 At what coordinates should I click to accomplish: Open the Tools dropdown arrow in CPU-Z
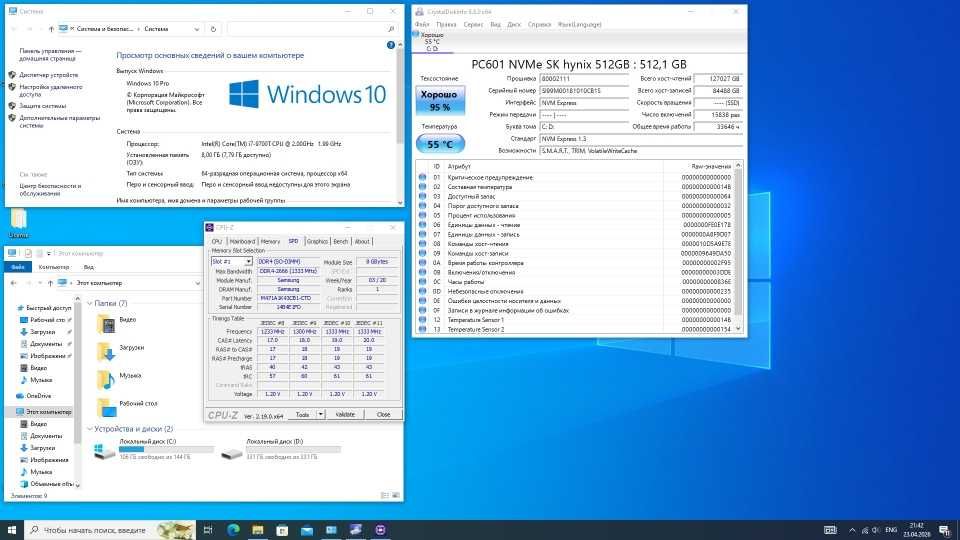320,414
